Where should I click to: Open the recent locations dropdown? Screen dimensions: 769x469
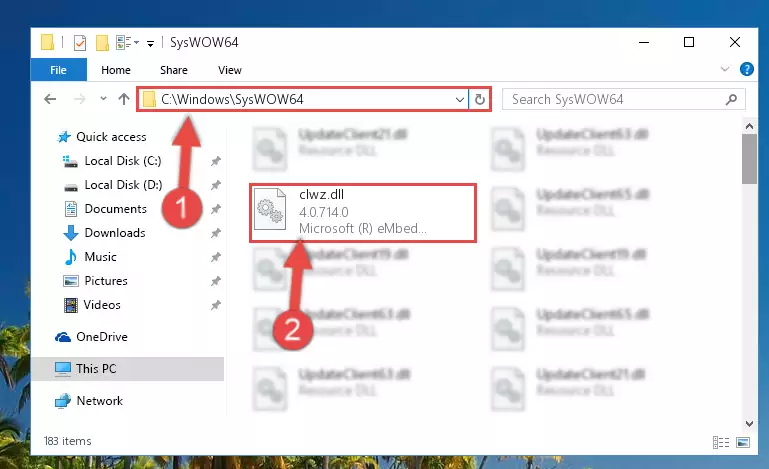pyautogui.click(x=103, y=99)
